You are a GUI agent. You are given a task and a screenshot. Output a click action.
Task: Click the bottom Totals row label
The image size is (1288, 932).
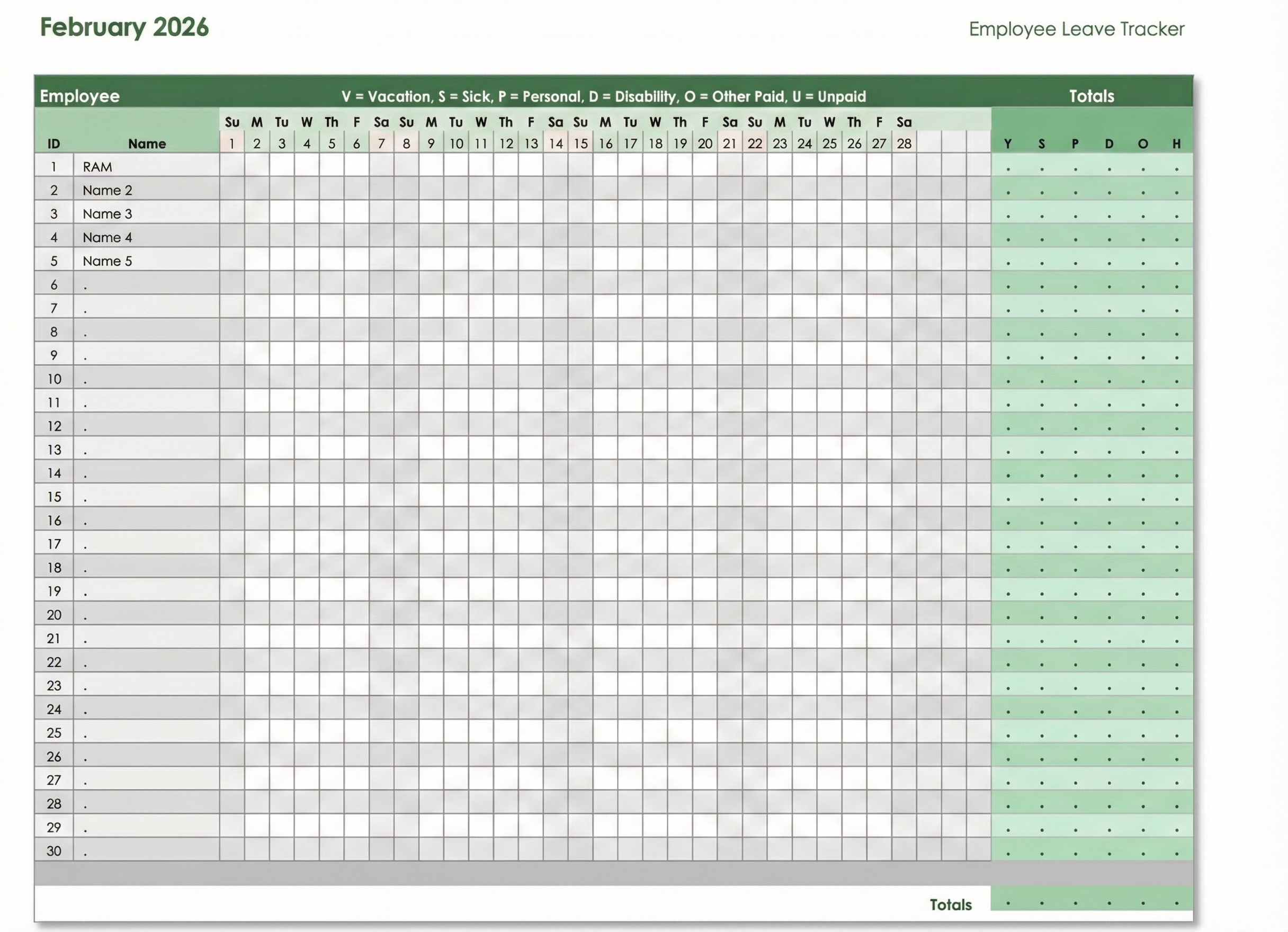(951, 903)
